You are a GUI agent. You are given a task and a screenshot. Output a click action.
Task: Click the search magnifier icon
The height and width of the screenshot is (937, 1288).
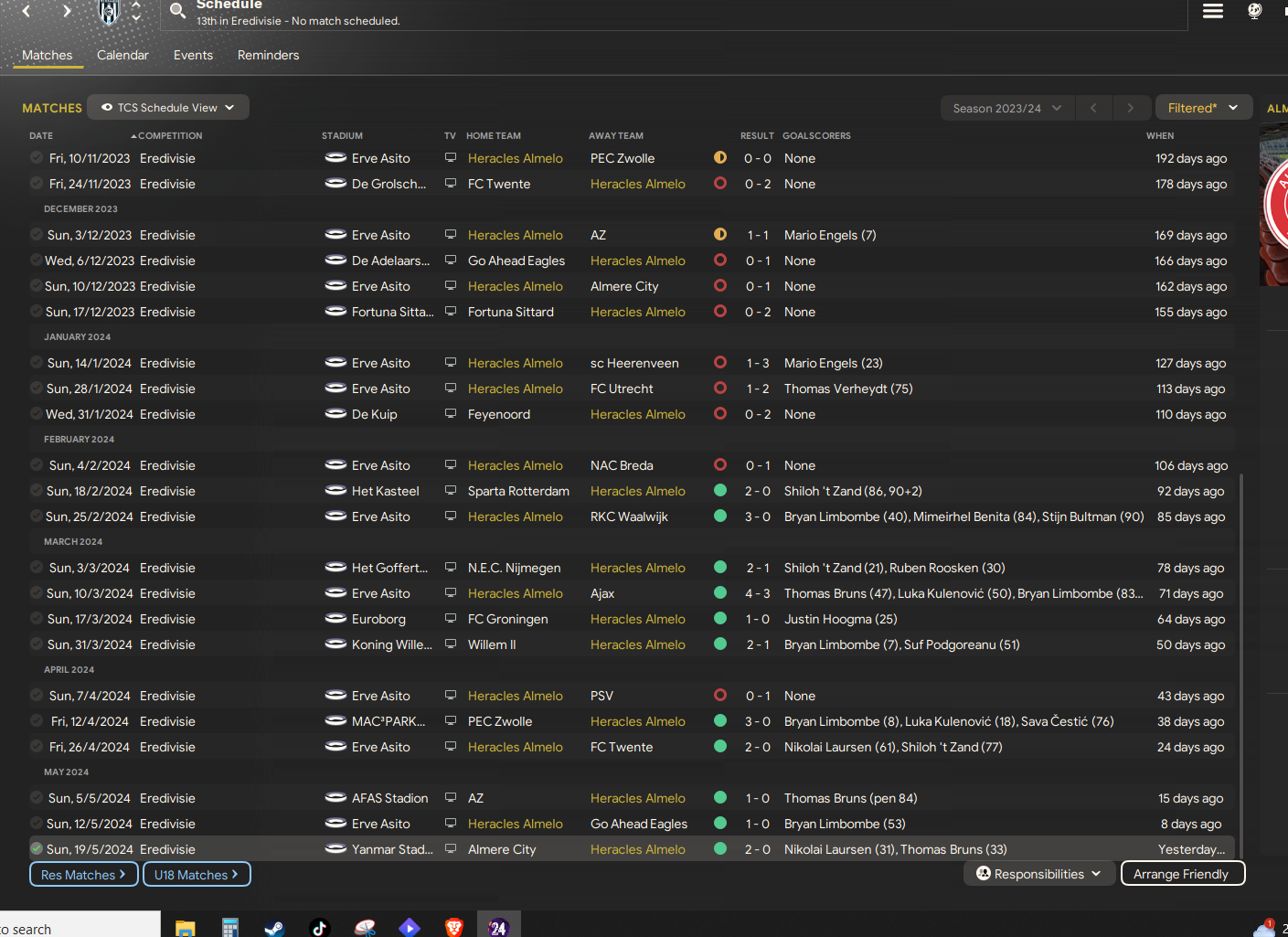pyautogui.click(x=177, y=11)
